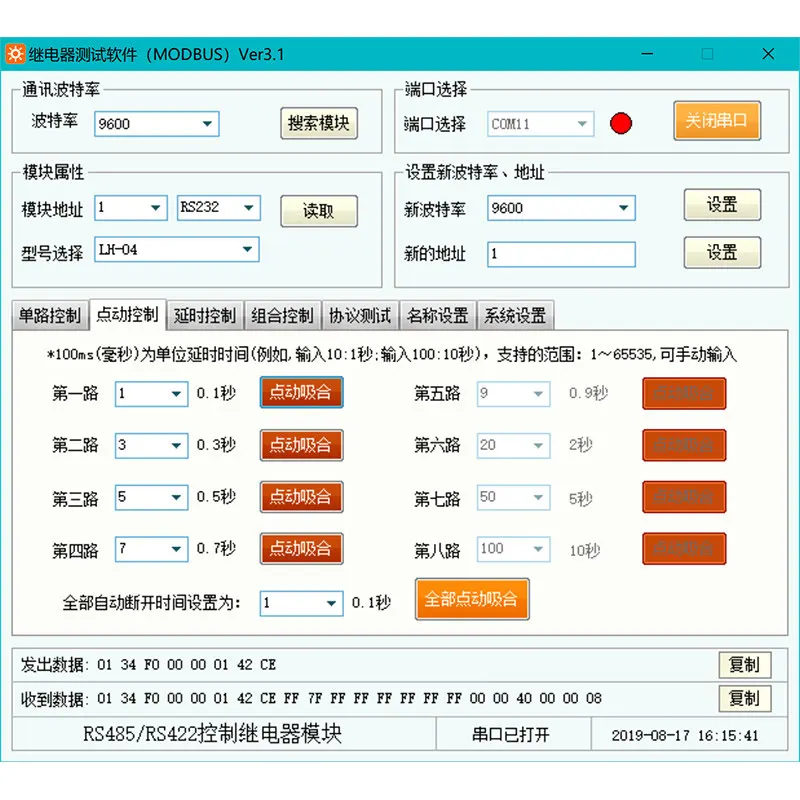Open the 模块地址 dropdown showing 1

(x=131, y=208)
